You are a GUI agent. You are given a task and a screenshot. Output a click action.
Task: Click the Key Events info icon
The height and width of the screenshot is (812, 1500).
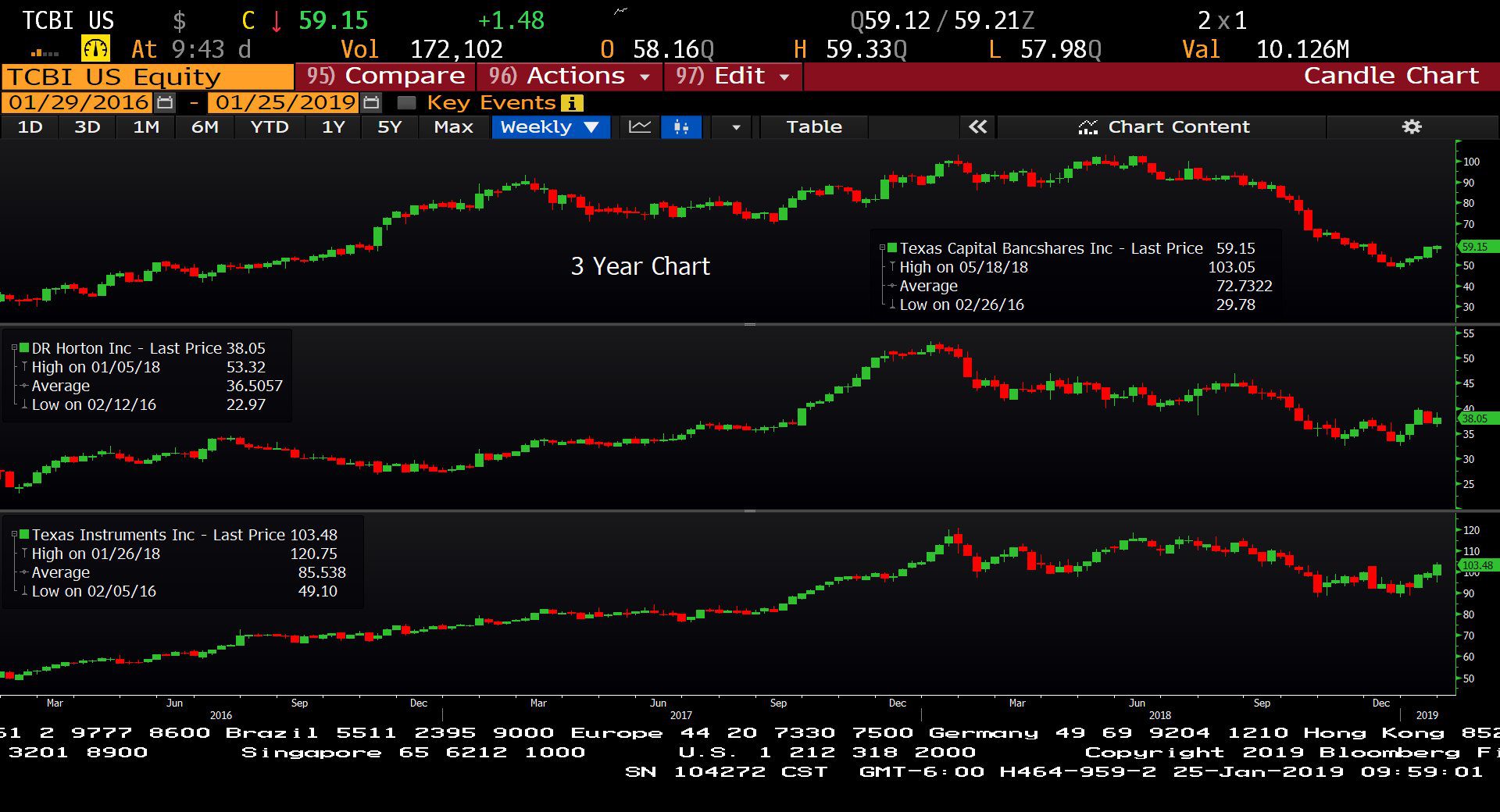coord(572,103)
